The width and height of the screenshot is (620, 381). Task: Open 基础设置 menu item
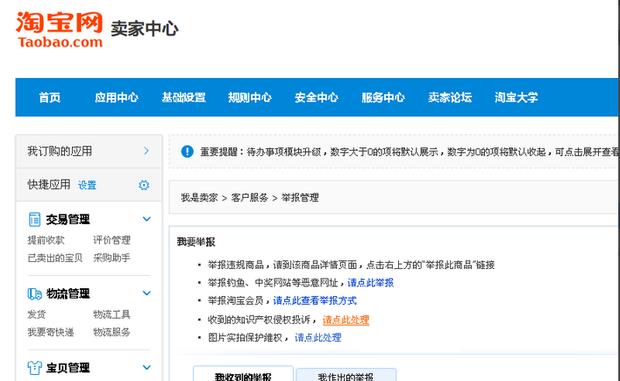pyautogui.click(x=183, y=97)
